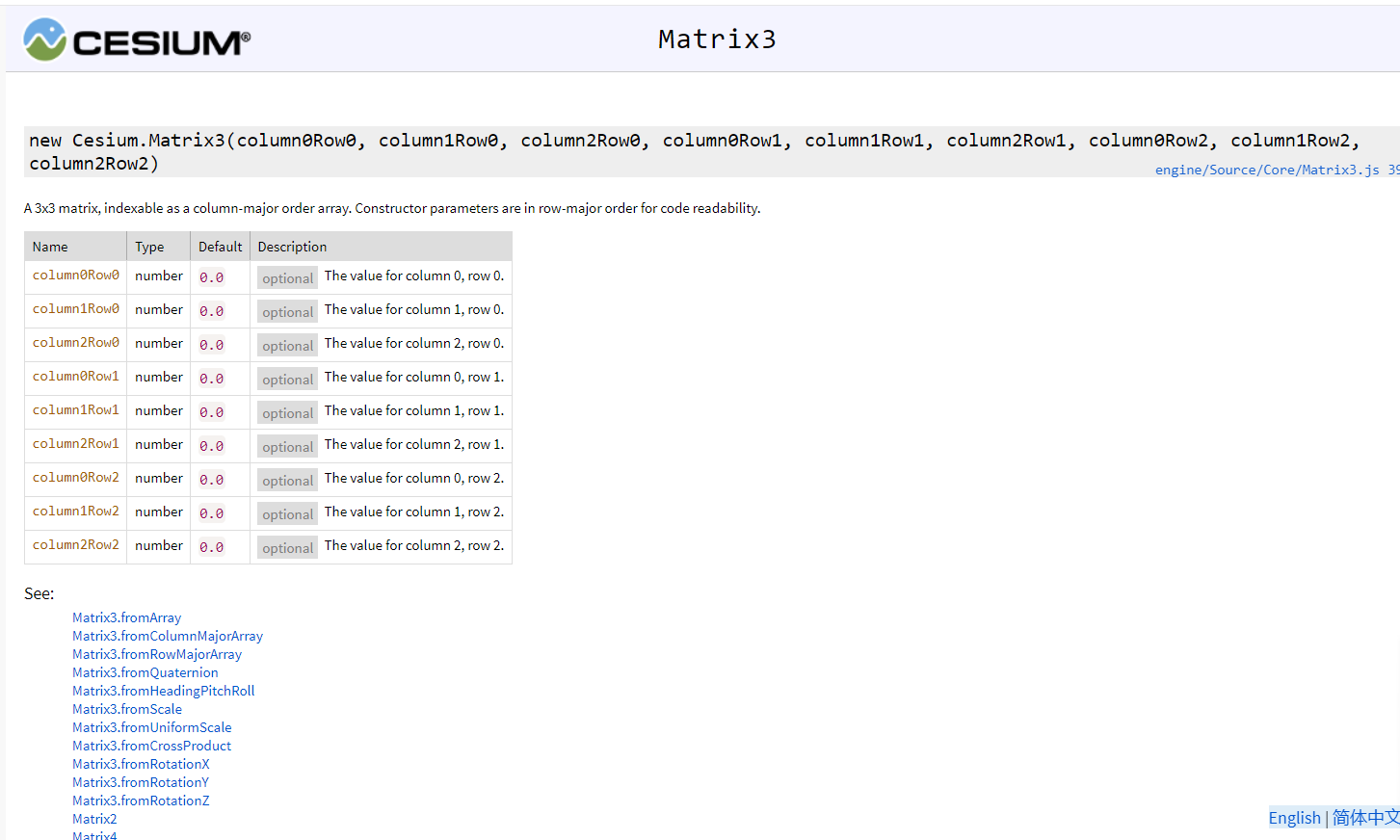
Task: Click parameter name column1Row2
Action: tap(76, 512)
